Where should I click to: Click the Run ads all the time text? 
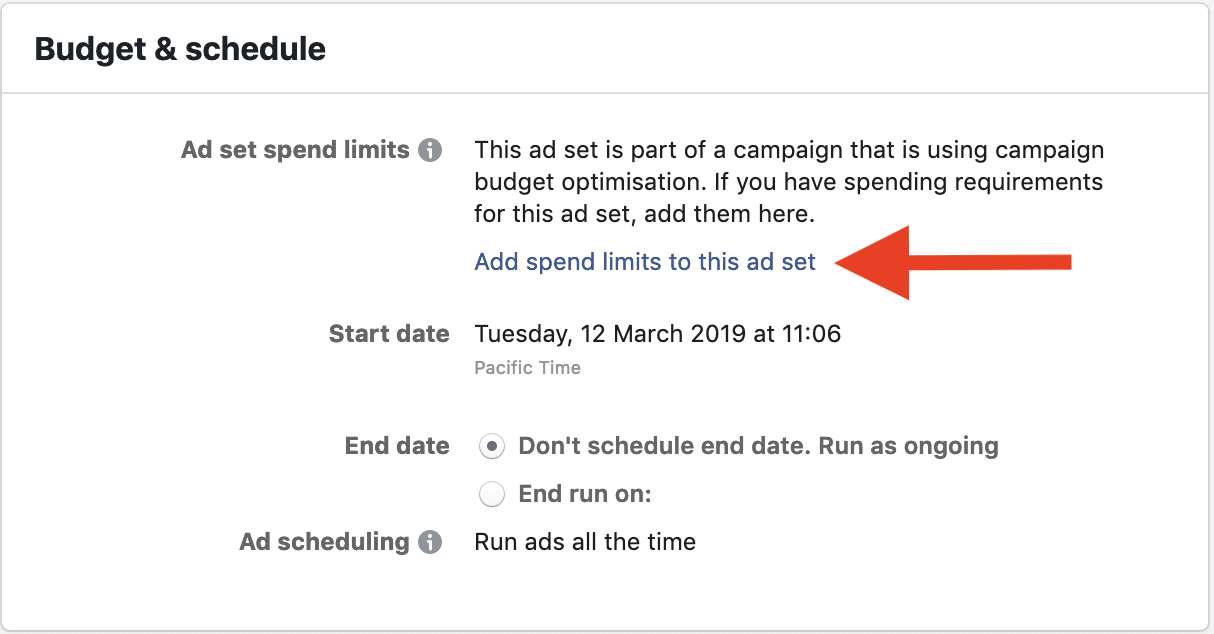coord(585,542)
